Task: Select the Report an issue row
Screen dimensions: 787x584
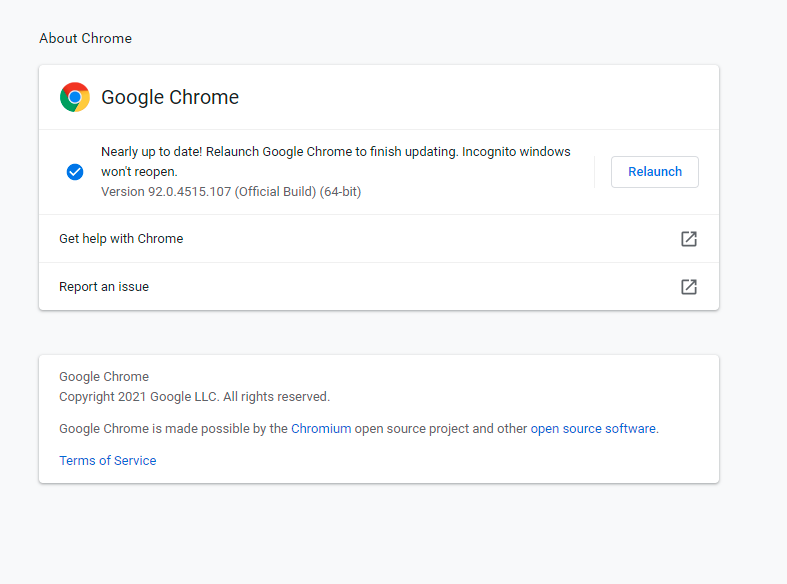Action: click(x=379, y=286)
